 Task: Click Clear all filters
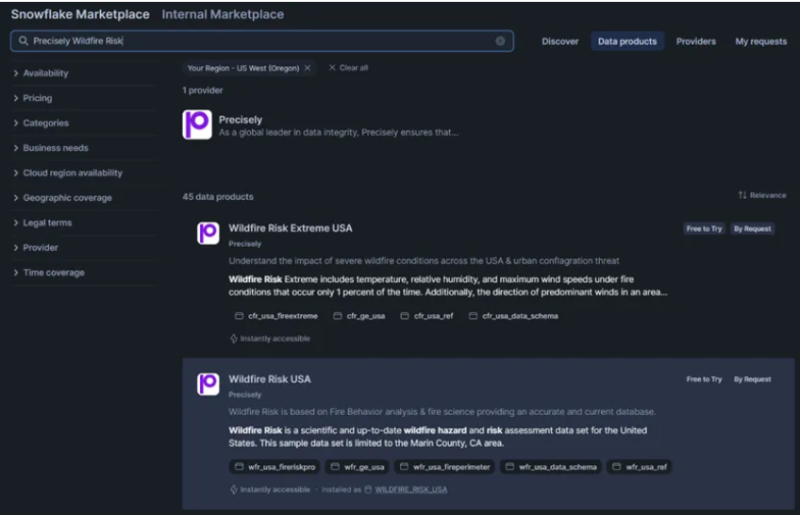click(348, 68)
